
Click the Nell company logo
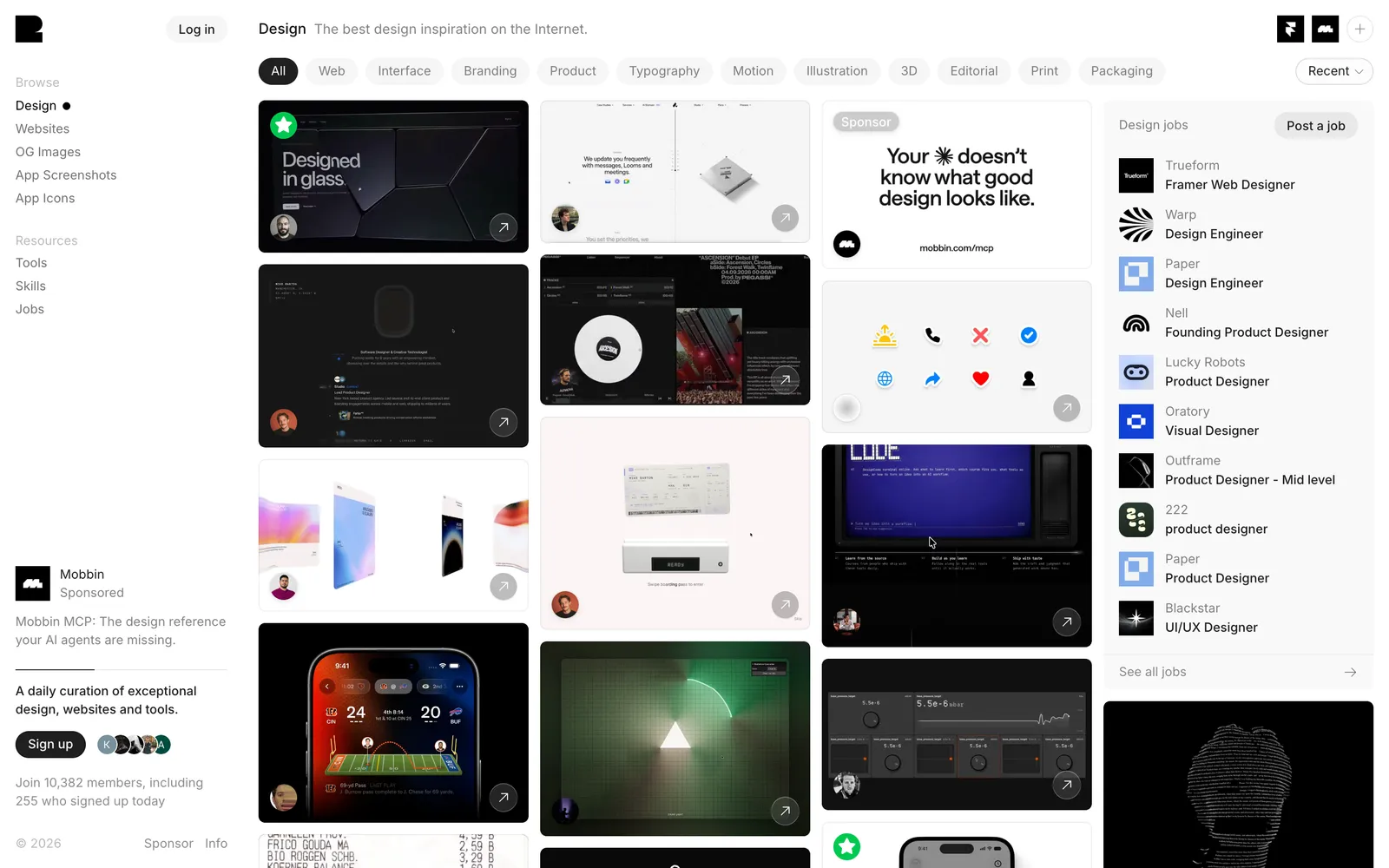(1136, 323)
